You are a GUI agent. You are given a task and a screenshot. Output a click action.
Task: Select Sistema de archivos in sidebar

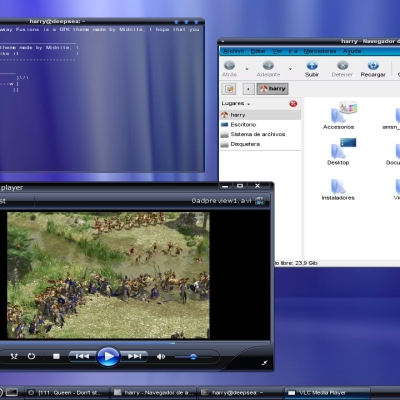click(260, 134)
